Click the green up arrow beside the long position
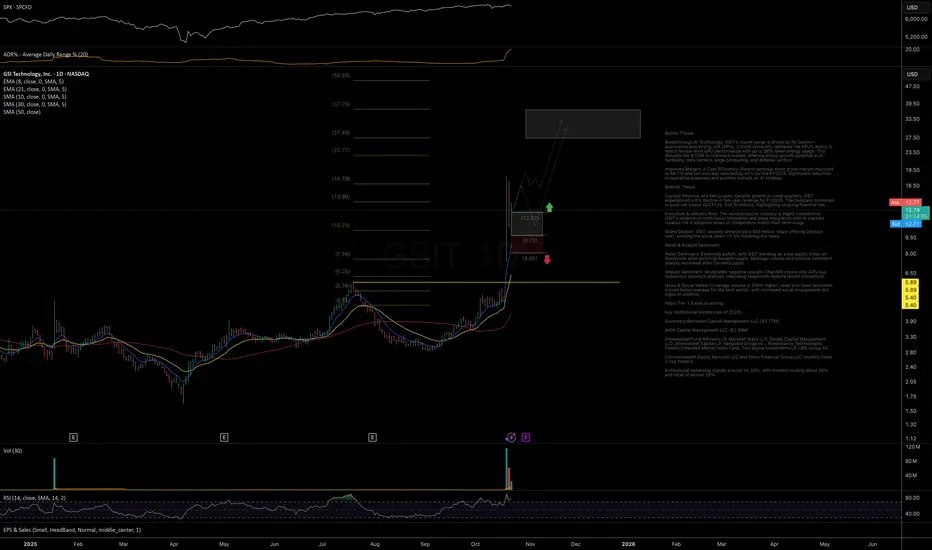The width and height of the screenshot is (932, 550). click(x=549, y=208)
